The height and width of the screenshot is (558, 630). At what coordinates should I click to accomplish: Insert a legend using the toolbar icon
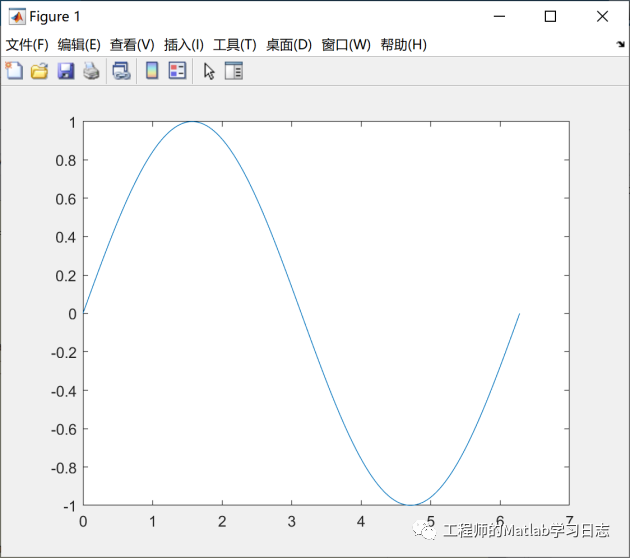pyautogui.click(x=177, y=71)
